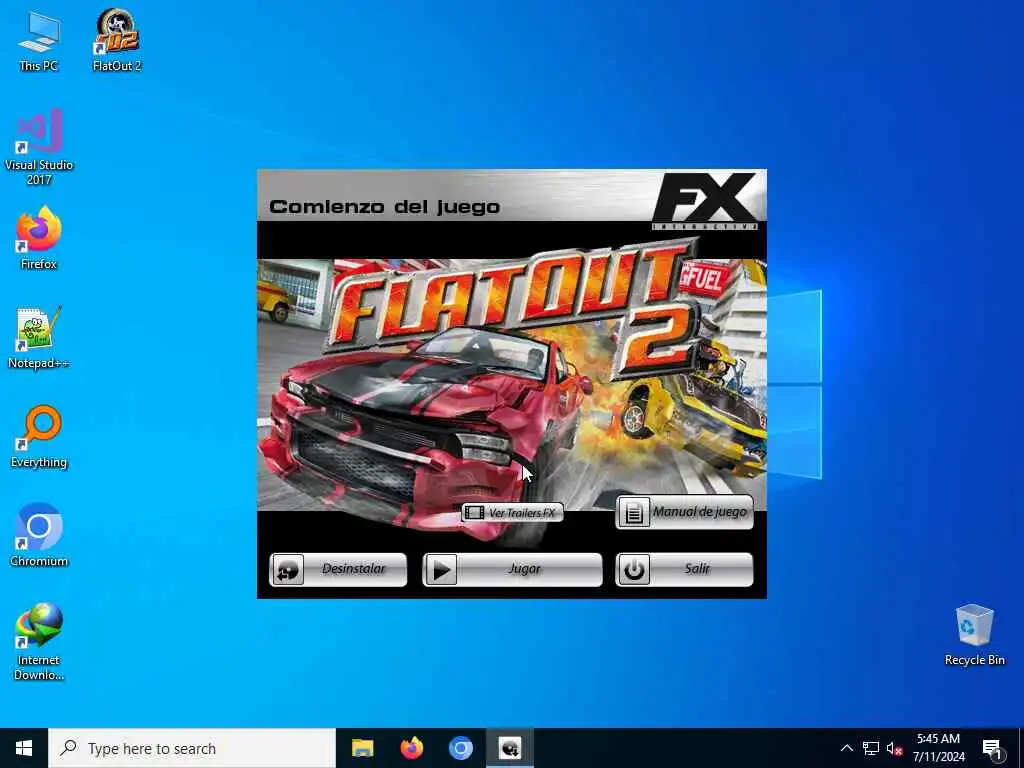The width and height of the screenshot is (1024, 768).
Task: Open the Manual de juego button
Action: 684,513
